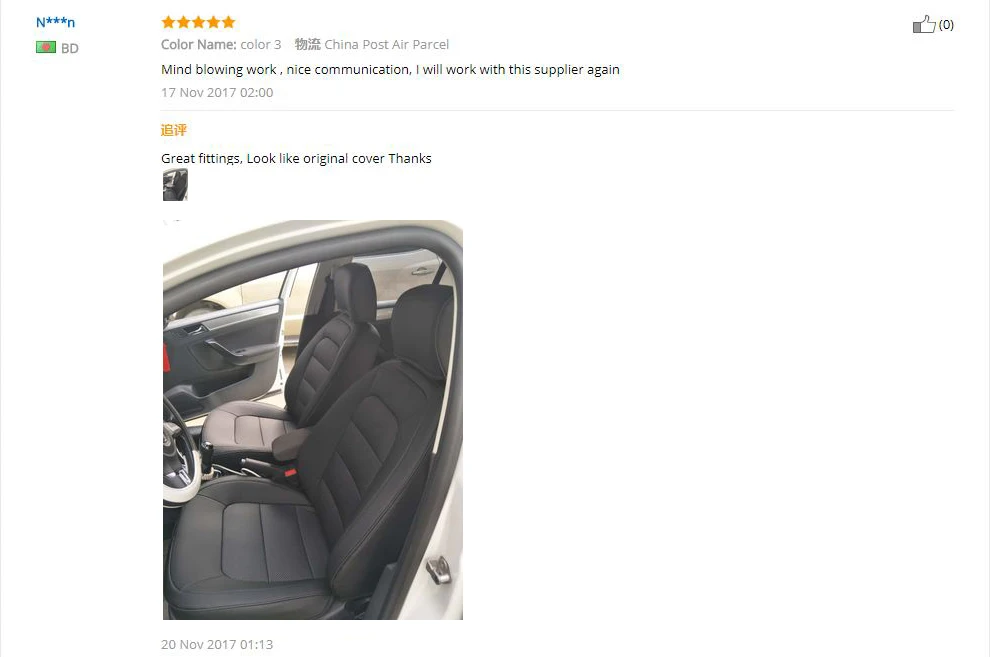
Task: Click the 物流 logistics label
Action: [307, 44]
